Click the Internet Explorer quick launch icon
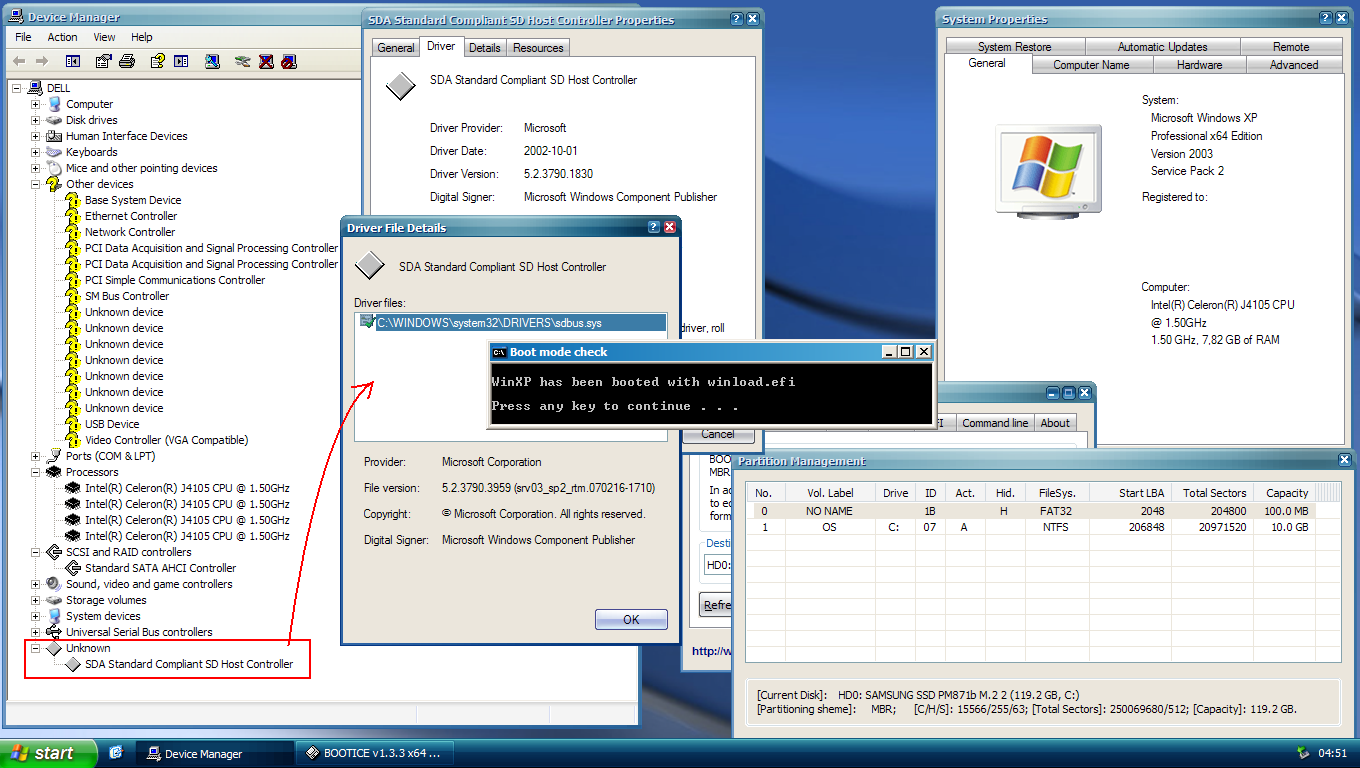Image resolution: width=1360 pixels, height=768 pixels. pyautogui.click(x=116, y=752)
